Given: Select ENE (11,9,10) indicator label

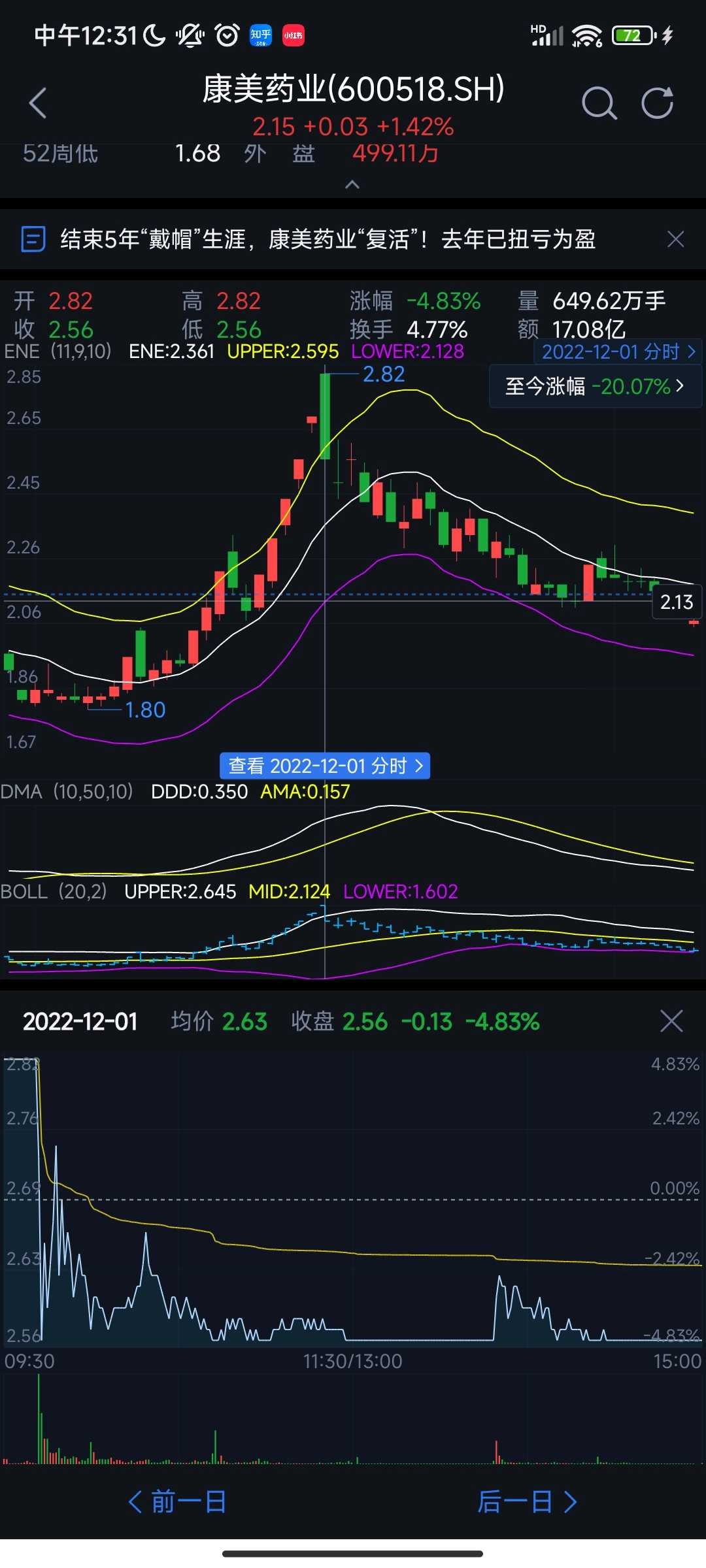Looking at the screenshot, I should pos(58,351).
